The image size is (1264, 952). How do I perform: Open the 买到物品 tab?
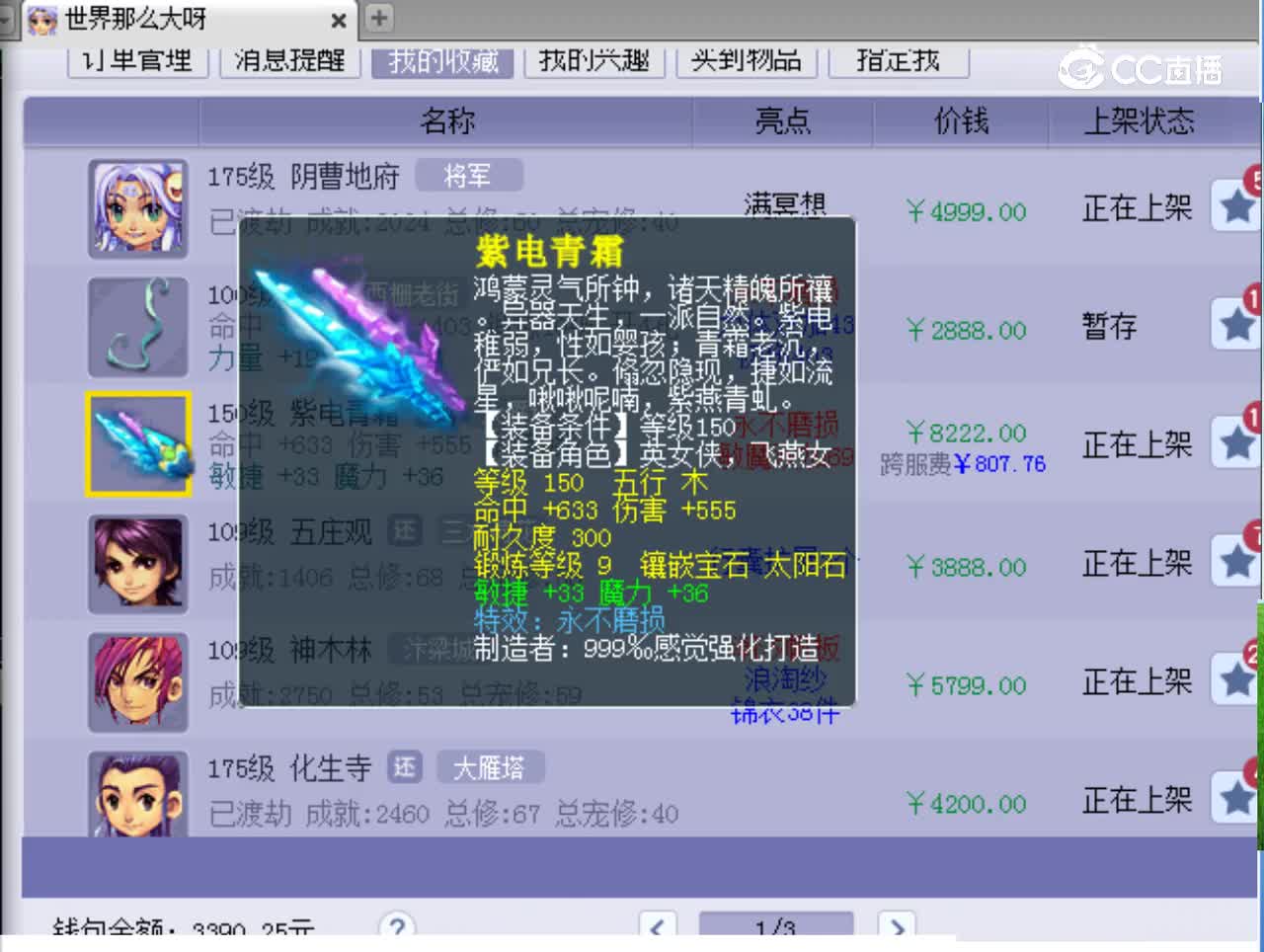pyautogui.click(x=747, y=61)
